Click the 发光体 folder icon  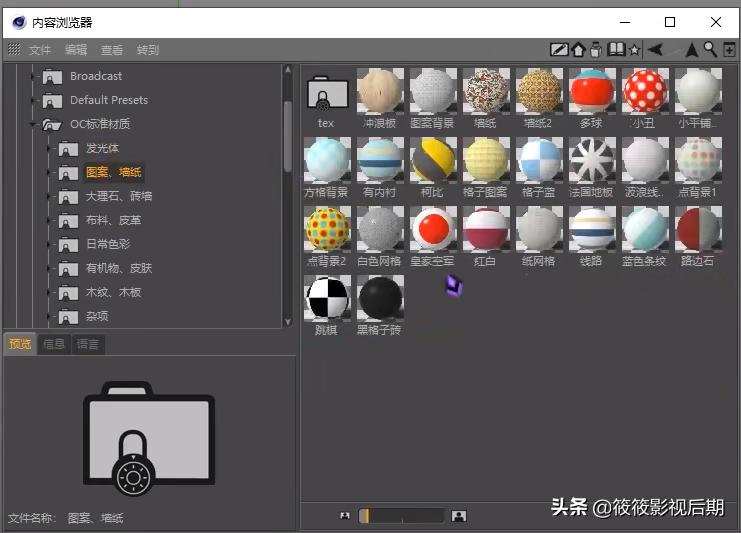(x=68, y=149)
